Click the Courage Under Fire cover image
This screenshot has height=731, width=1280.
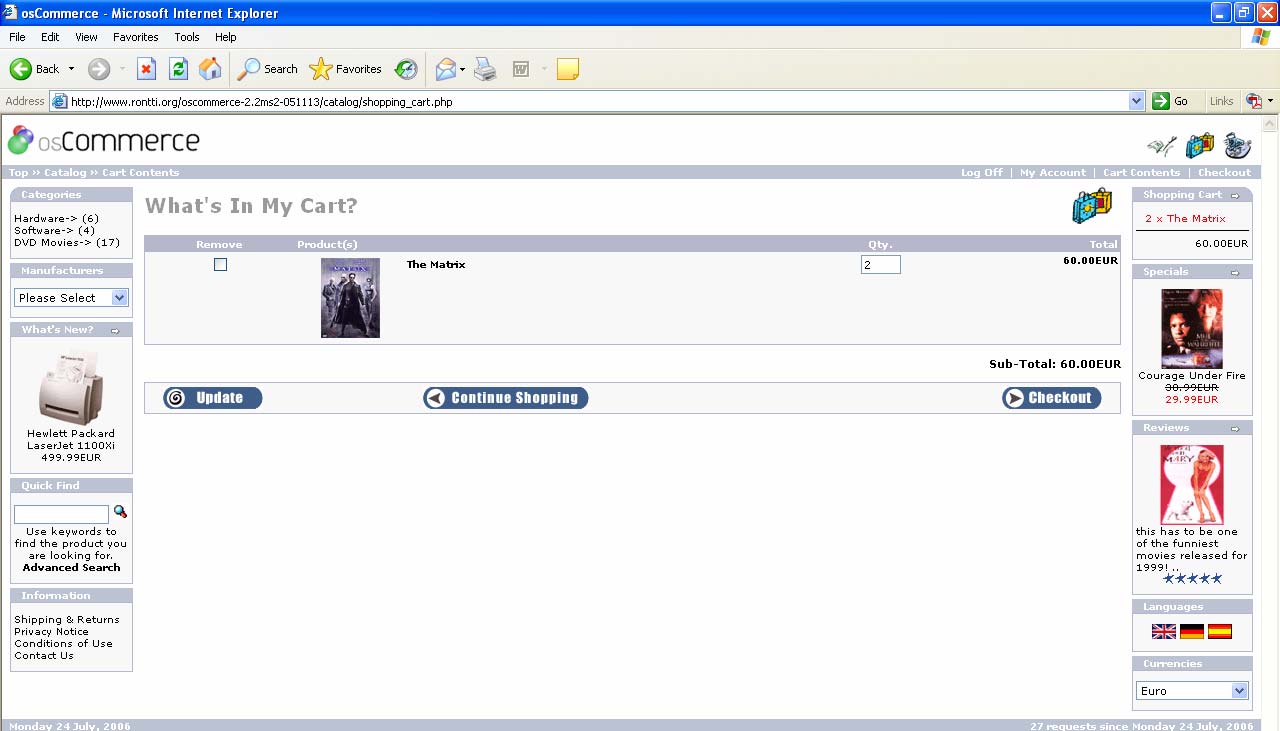coord(1192,329)
